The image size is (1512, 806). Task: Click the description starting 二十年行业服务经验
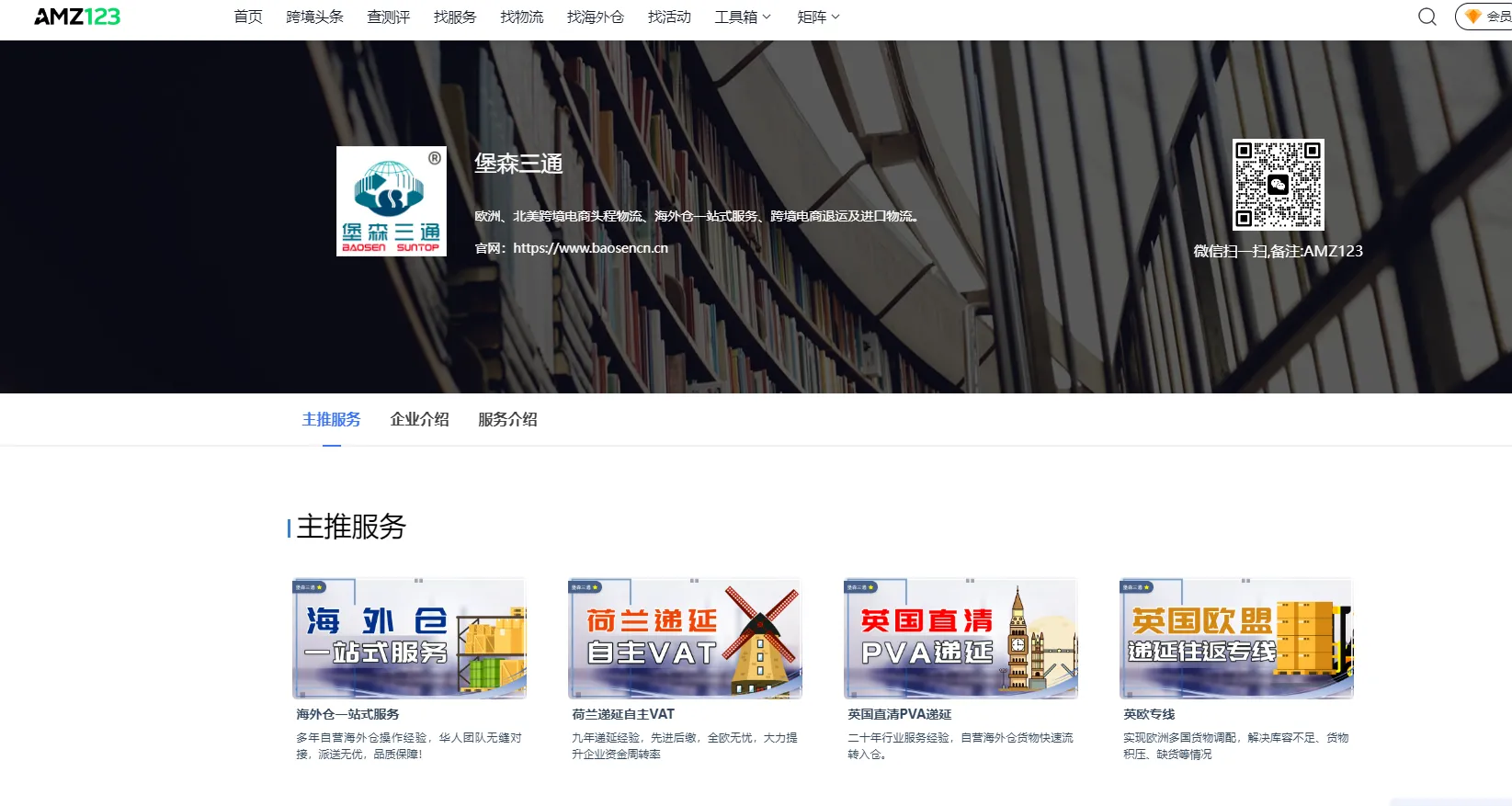coord(961,745)
